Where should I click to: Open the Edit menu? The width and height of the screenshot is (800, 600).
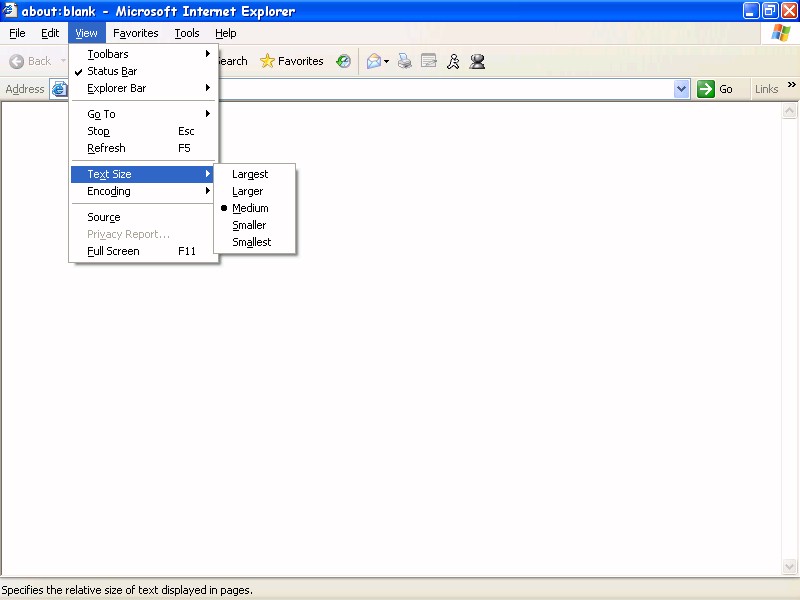click(x=50, y=33)
